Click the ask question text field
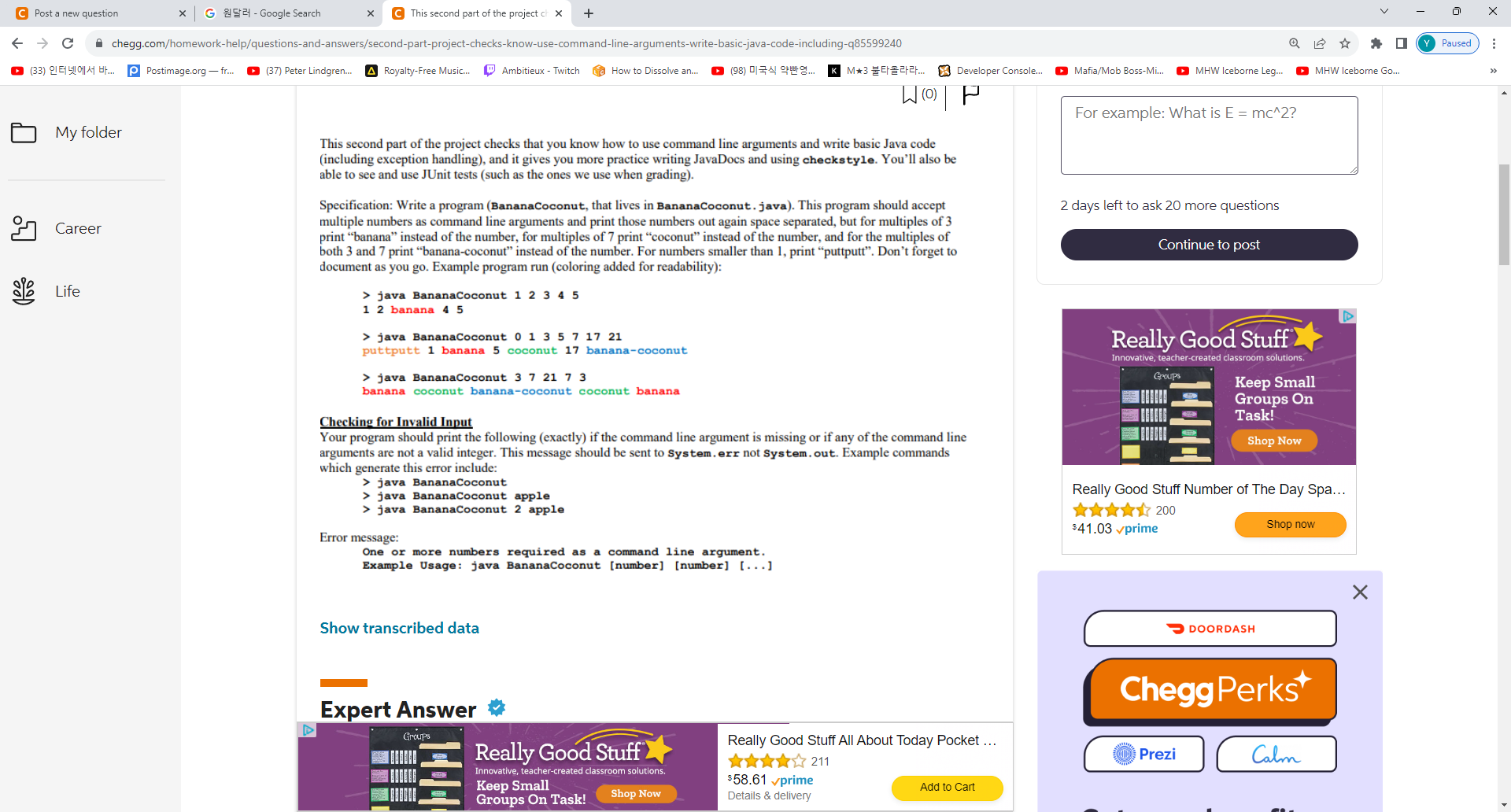Image resolution: width=1511 pixels, height=812 pixels. pos(1209,135)
